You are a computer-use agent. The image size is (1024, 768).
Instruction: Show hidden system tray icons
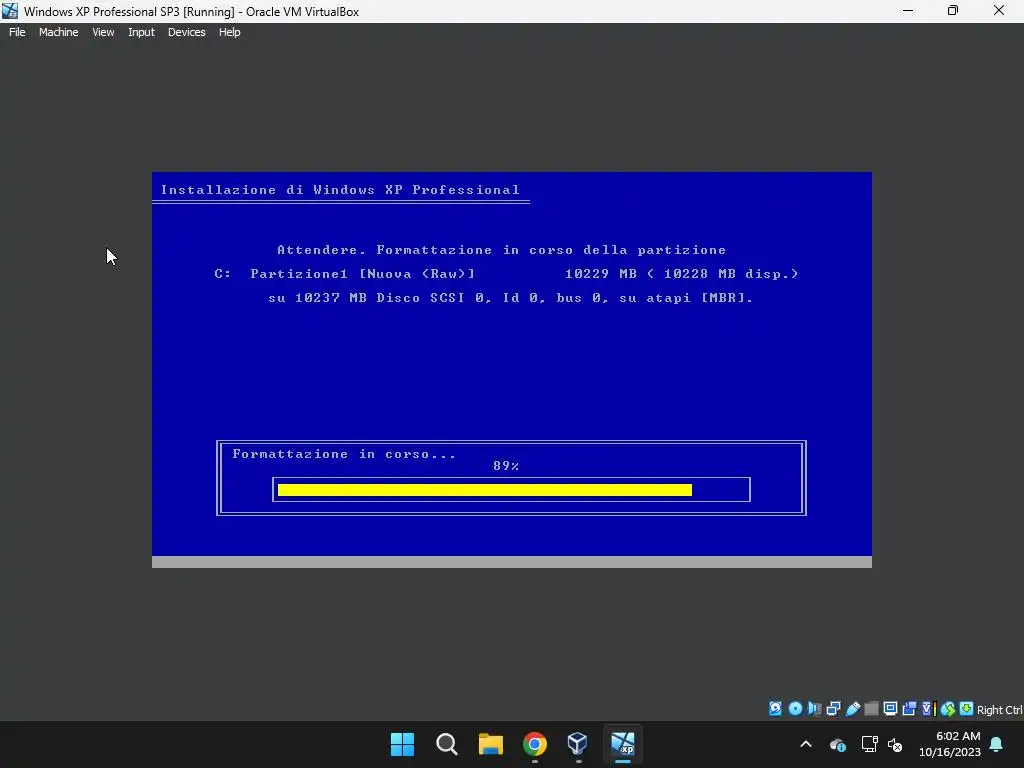[x=806, y=744]
